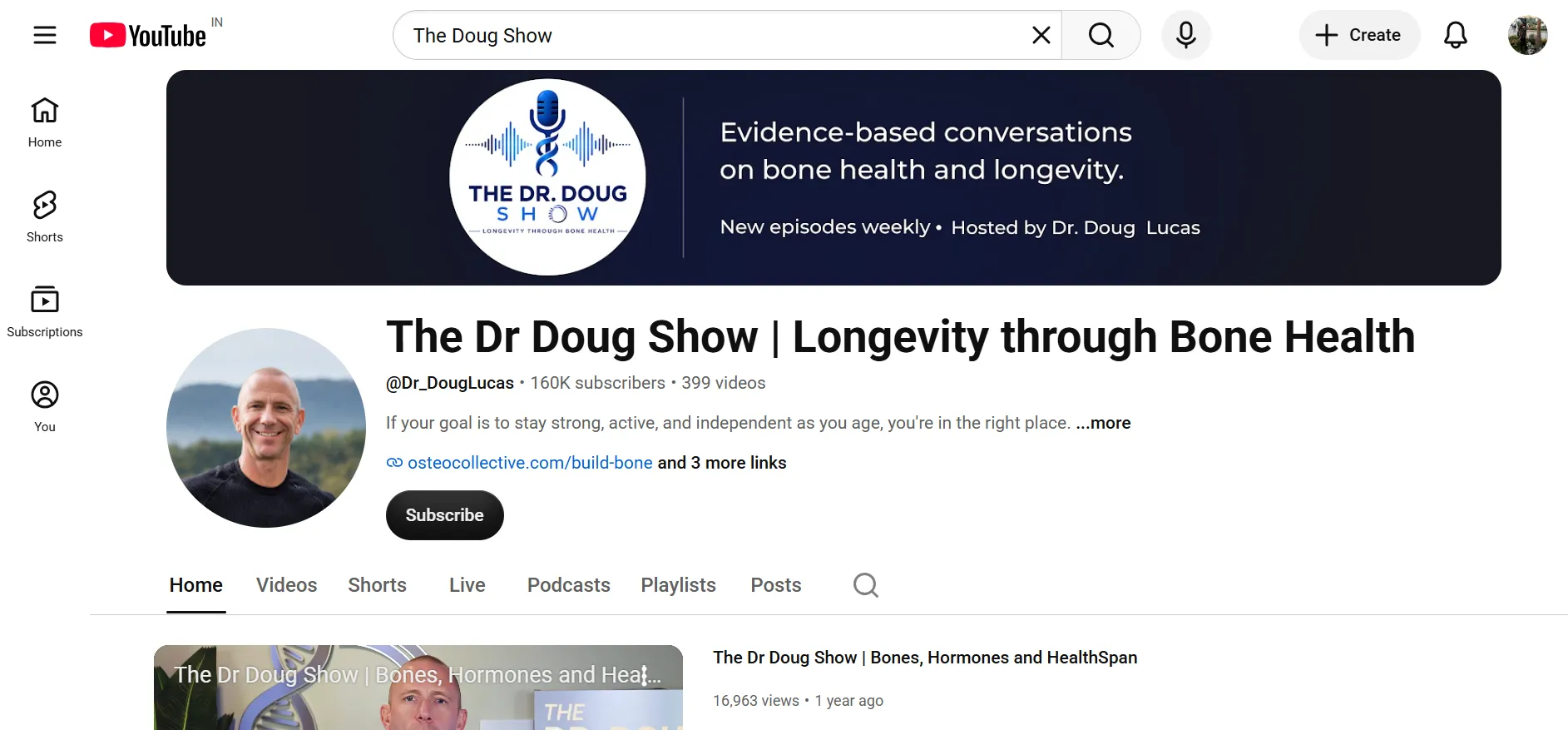
Task: Open the Create menu
Action: pos(1359,35)
